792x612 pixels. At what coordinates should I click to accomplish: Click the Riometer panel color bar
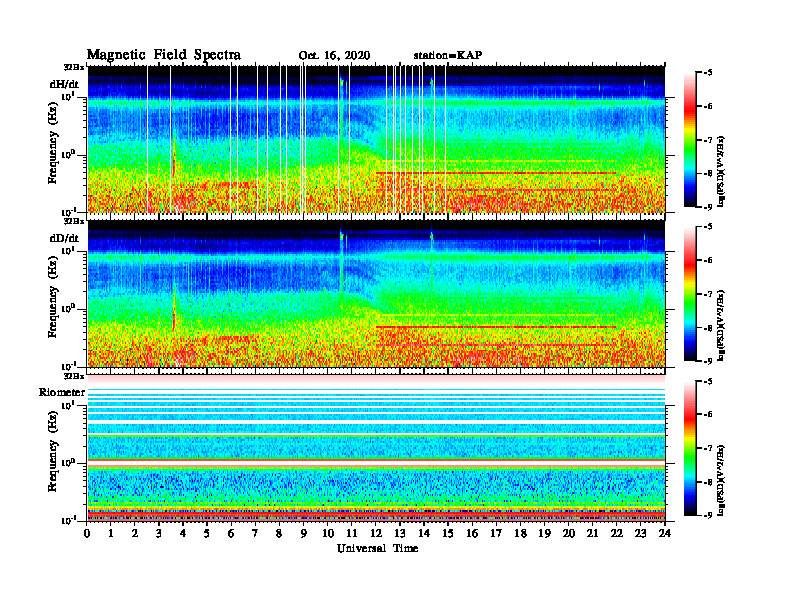click(x=690, y=448)
